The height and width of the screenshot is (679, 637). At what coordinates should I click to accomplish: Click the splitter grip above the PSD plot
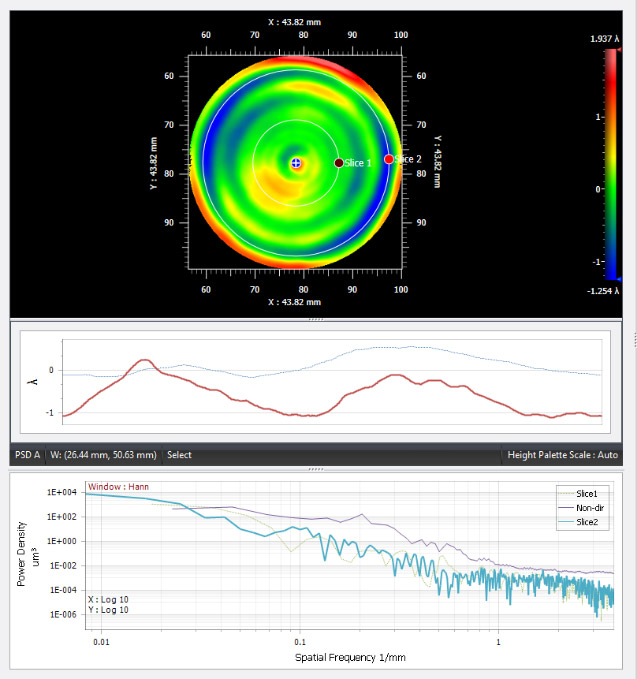pos(317,468)
